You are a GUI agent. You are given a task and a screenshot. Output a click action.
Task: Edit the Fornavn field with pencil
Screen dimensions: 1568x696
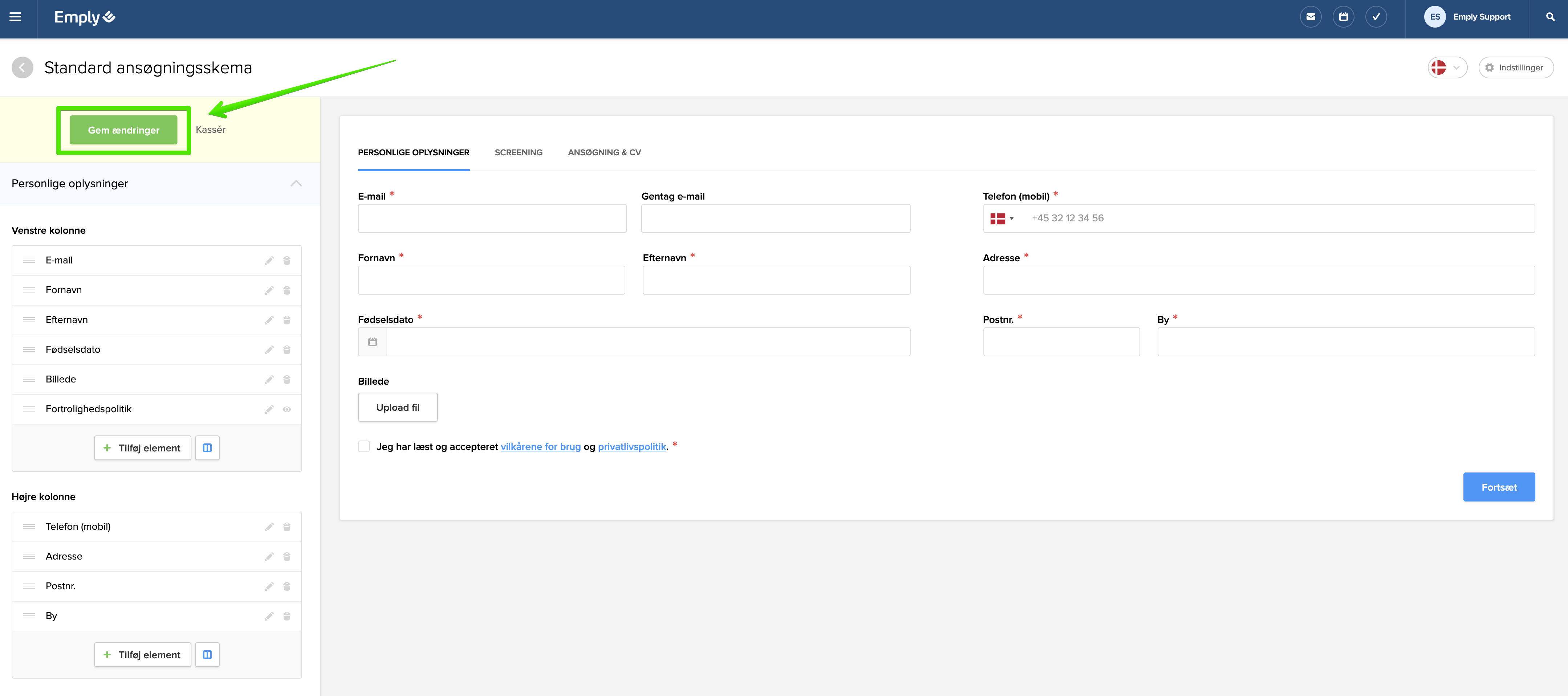(269, 290)
